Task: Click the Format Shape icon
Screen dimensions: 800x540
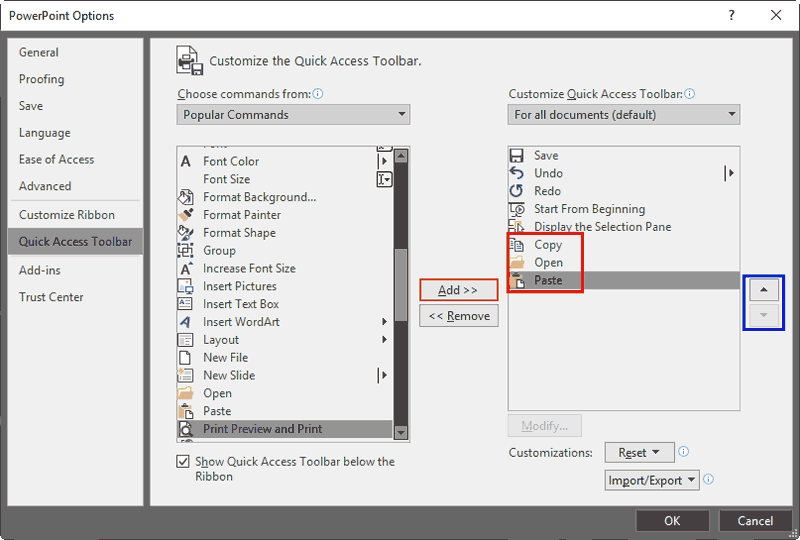Action: tap(185, 233)
